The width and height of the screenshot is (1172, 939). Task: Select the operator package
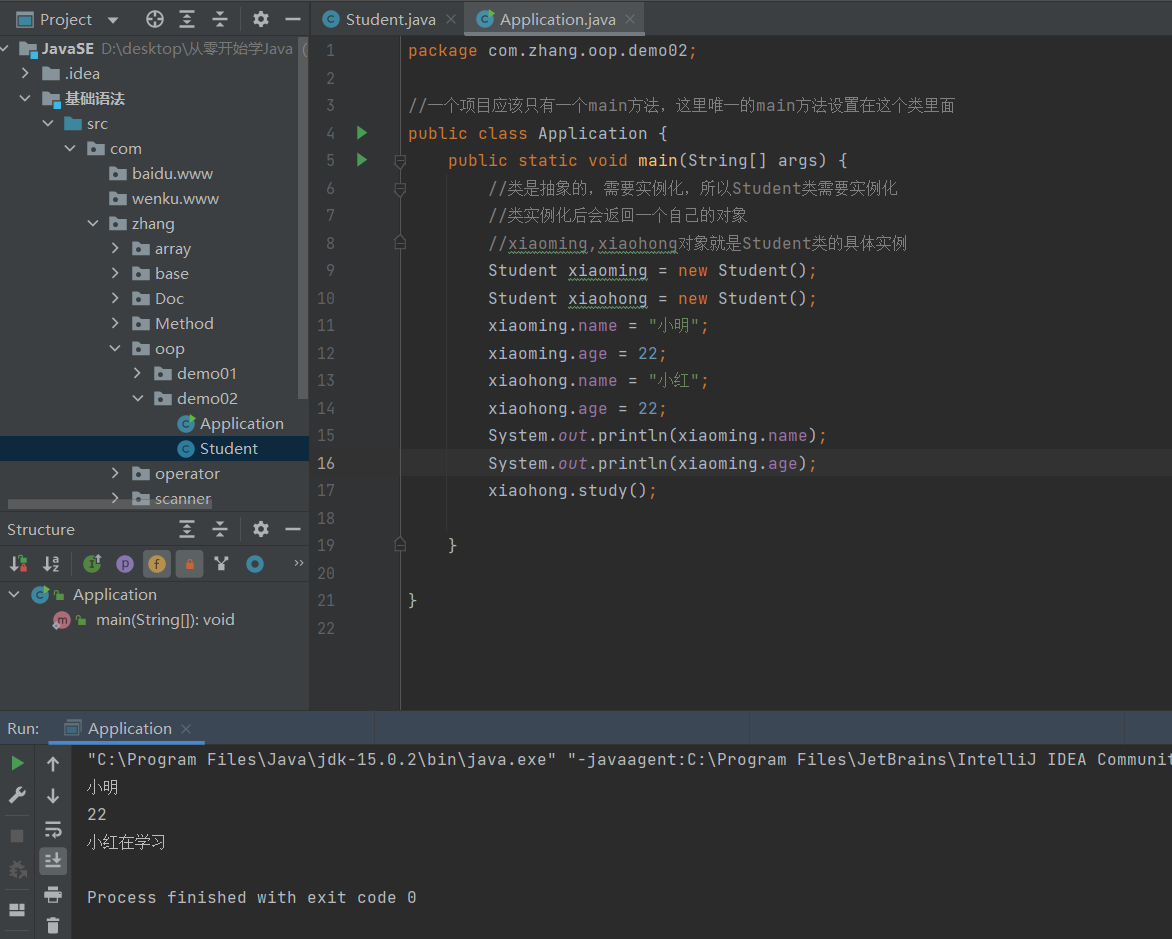[x=176, y=474]
